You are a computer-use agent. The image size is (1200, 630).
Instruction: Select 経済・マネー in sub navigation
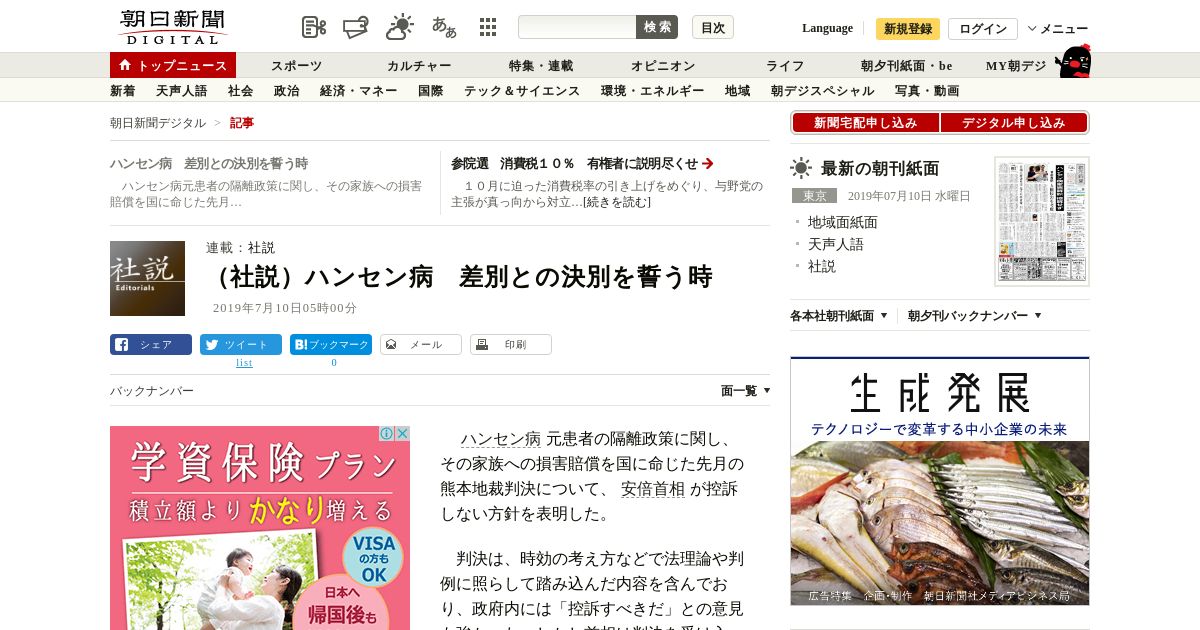click(x=359, y=91)
